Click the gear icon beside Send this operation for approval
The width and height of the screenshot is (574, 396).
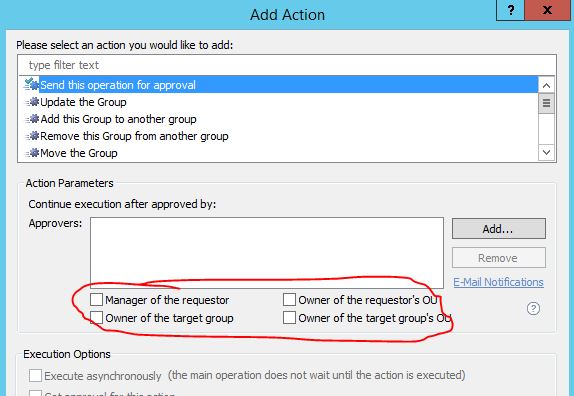(31, 85)
